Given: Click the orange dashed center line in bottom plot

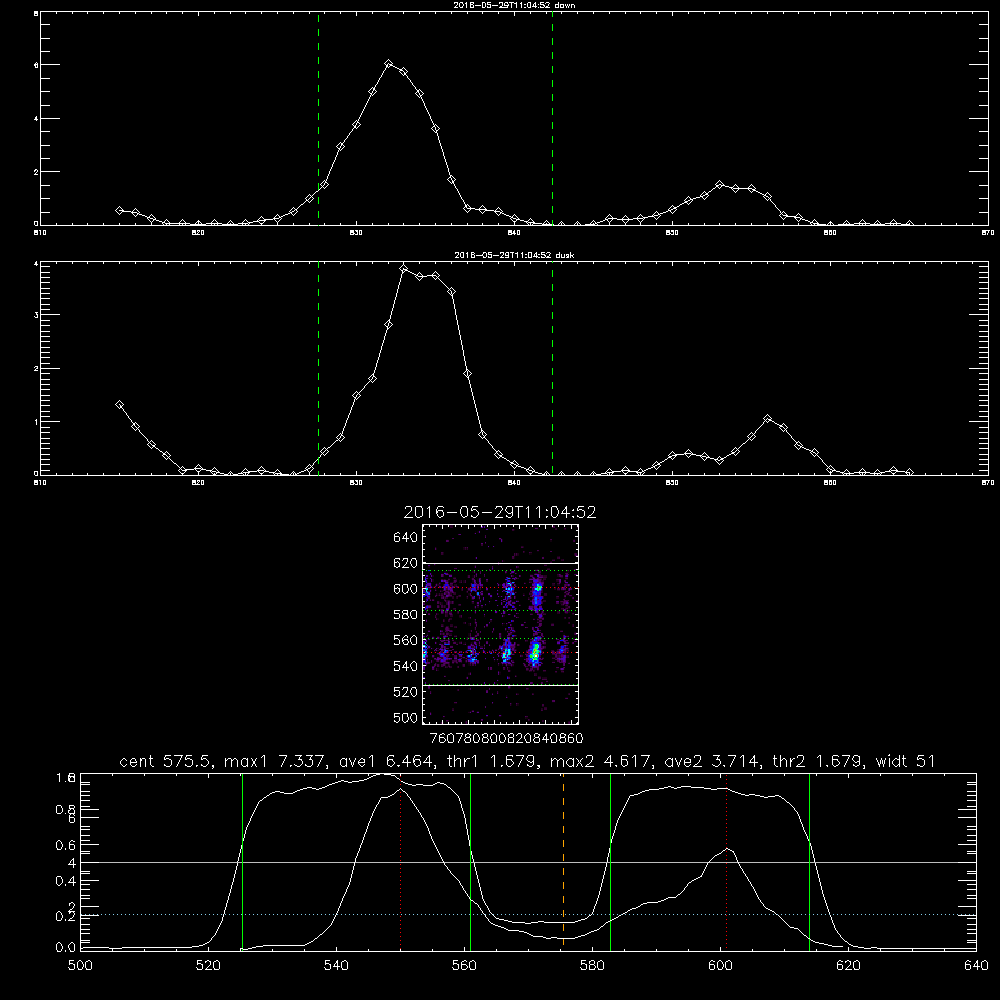Looking at the screenshot, I should (563, 862).
